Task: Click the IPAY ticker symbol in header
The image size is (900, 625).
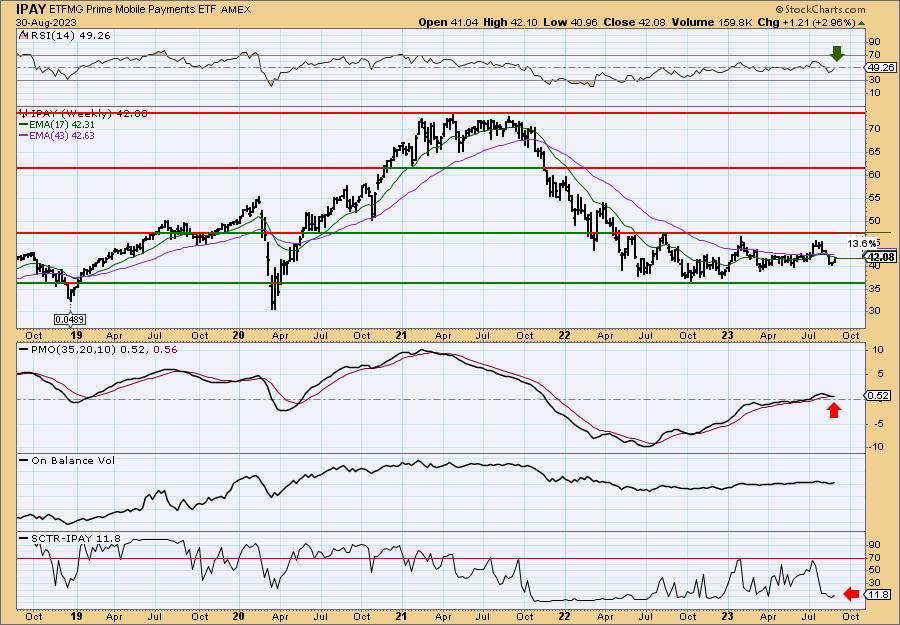Action: [31, 9]
